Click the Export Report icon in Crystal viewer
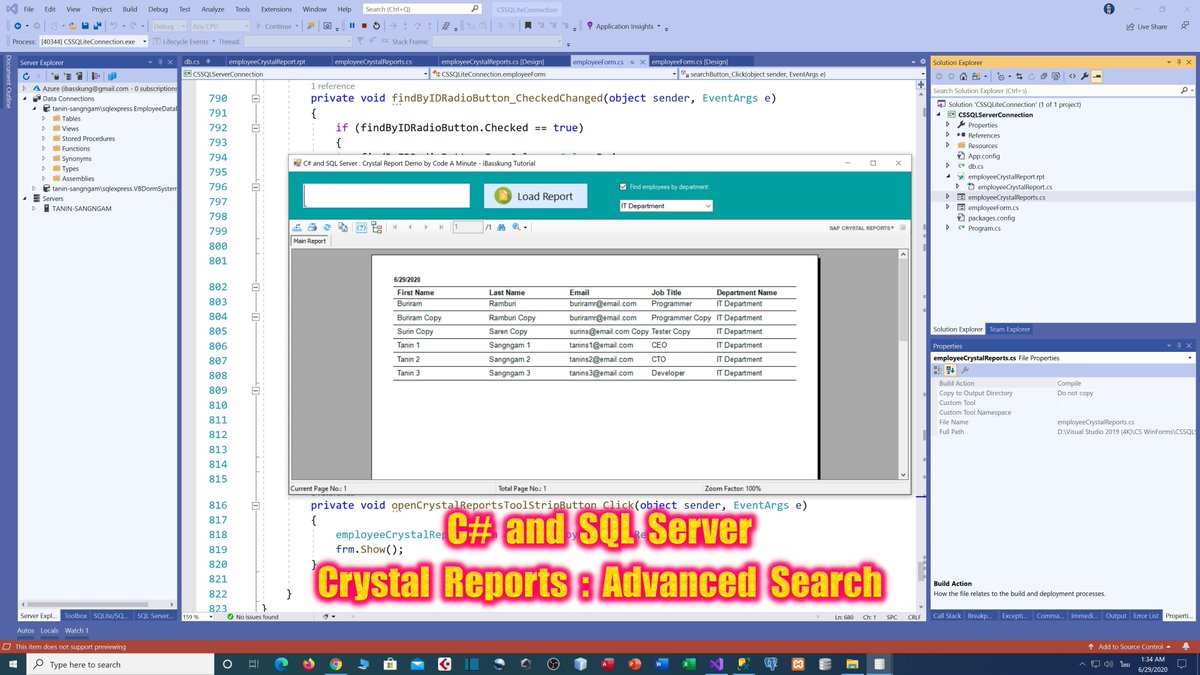 pos(298,227)
